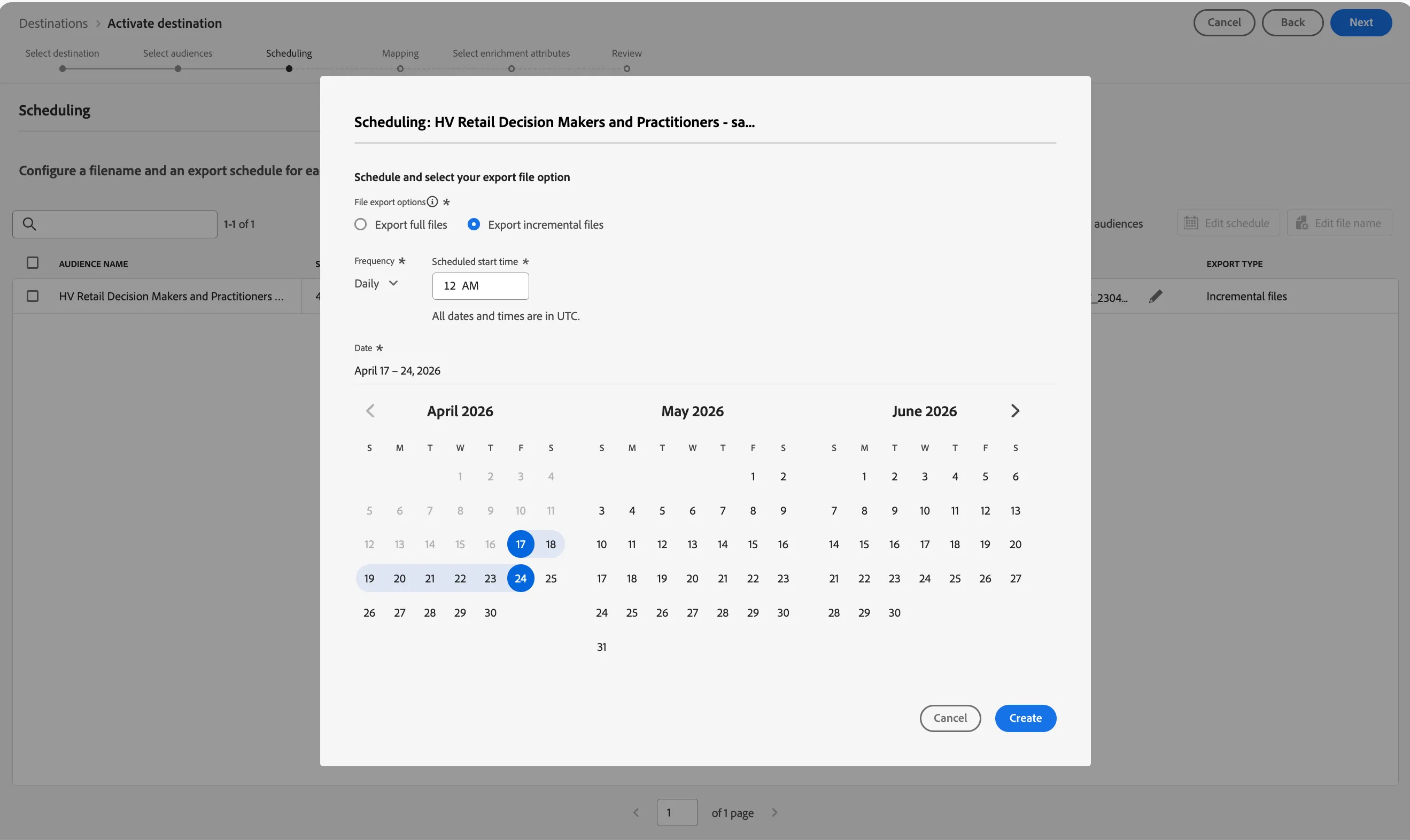1410x840 pixels.
Task: Click the April 2026 month heading
Action: 460,411
